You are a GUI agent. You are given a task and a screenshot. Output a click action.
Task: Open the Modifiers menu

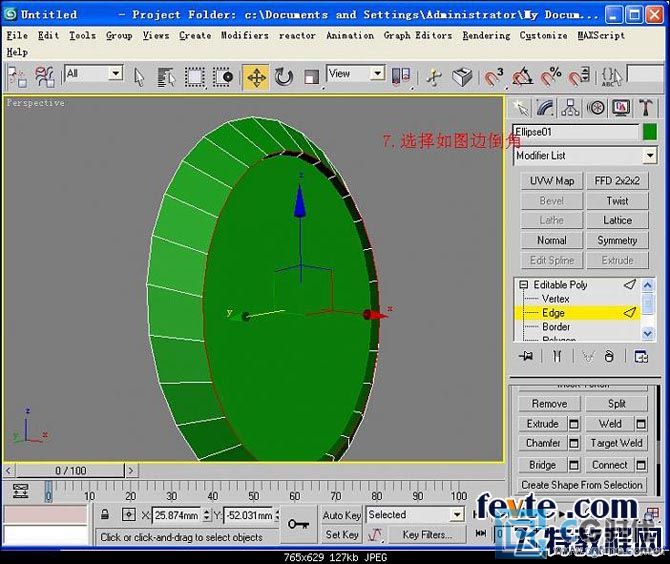click(245, 35)
